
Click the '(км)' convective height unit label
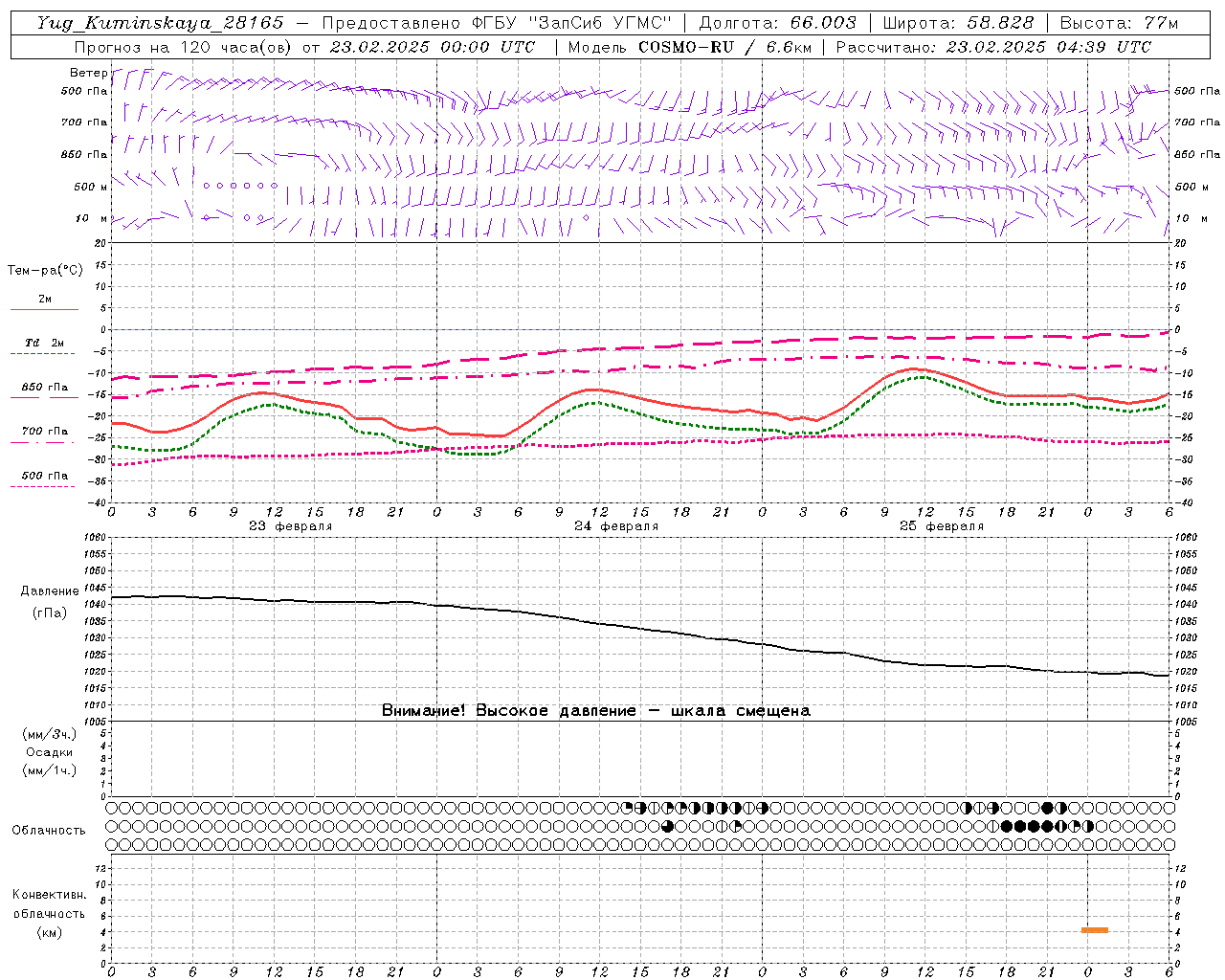tap(49, 932)
